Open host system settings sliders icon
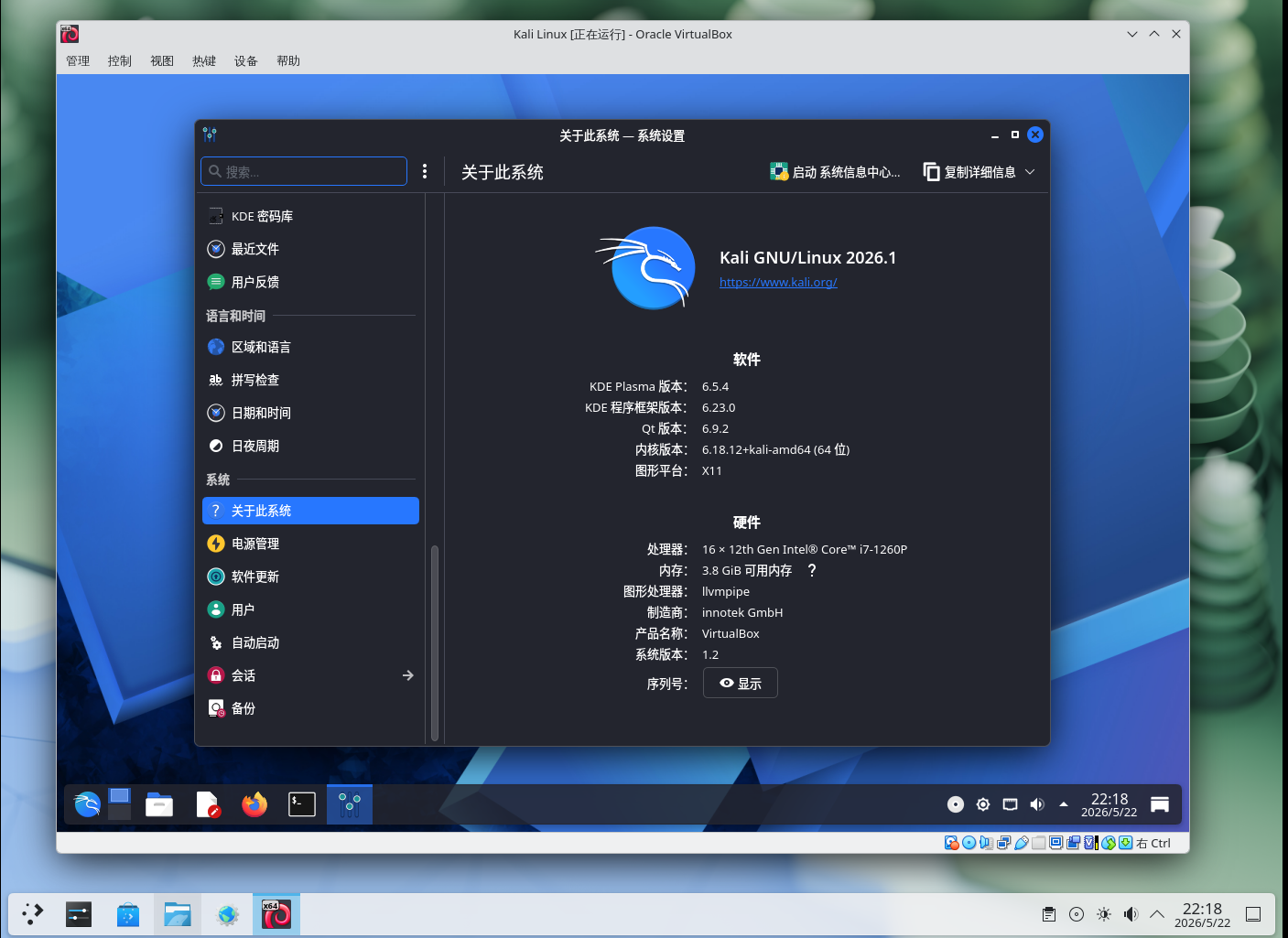This screenshot has width=1288, height=938. (x=79, y=913)
